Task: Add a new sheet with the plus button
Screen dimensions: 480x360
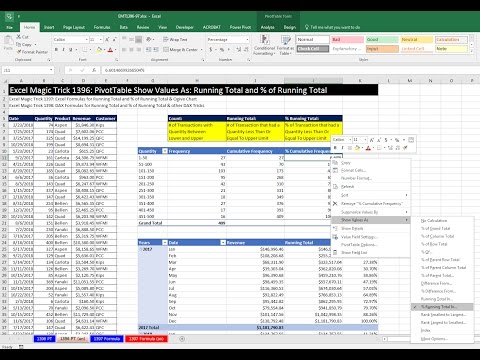Action: click(182, 339)
